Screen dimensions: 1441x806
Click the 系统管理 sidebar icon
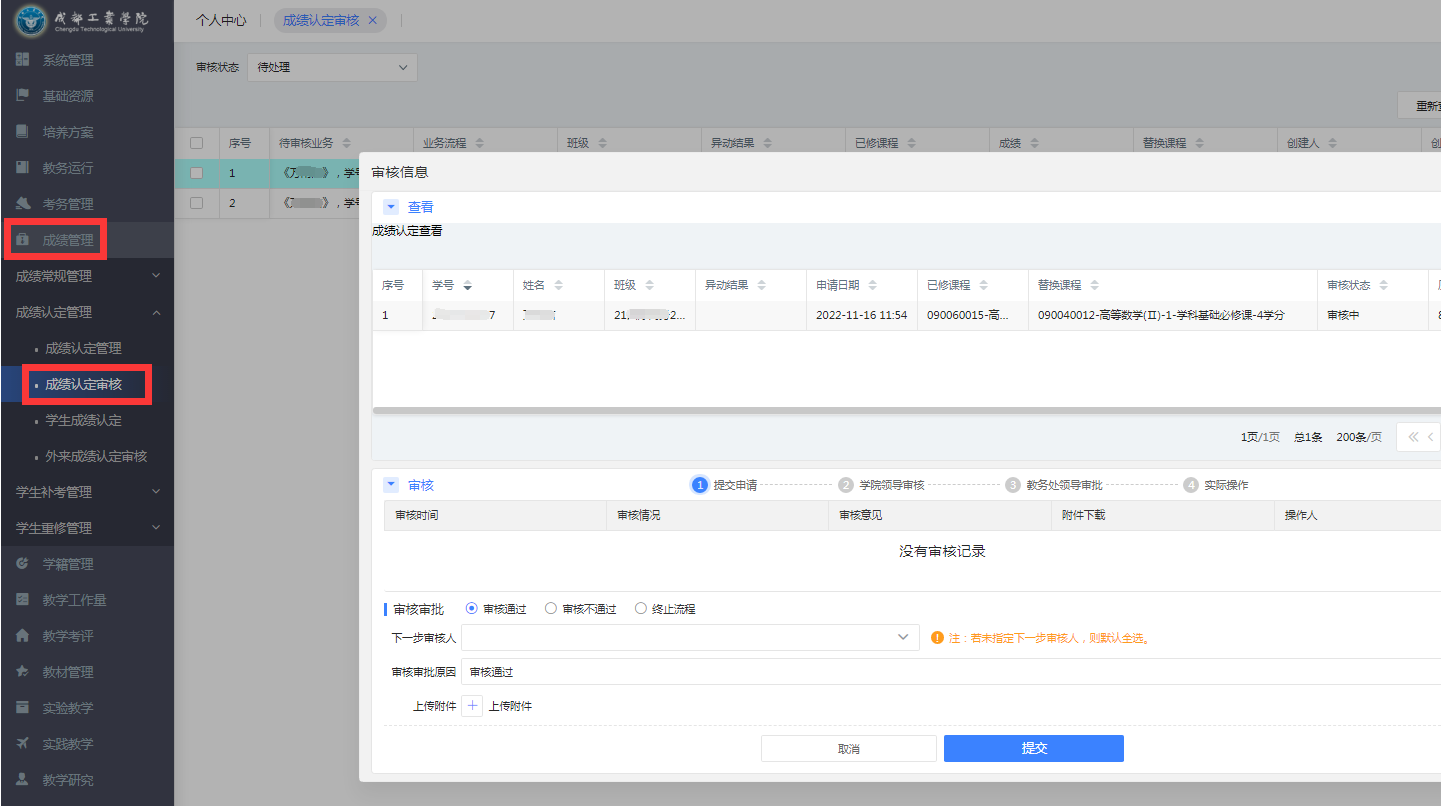(x=23, y=60)
